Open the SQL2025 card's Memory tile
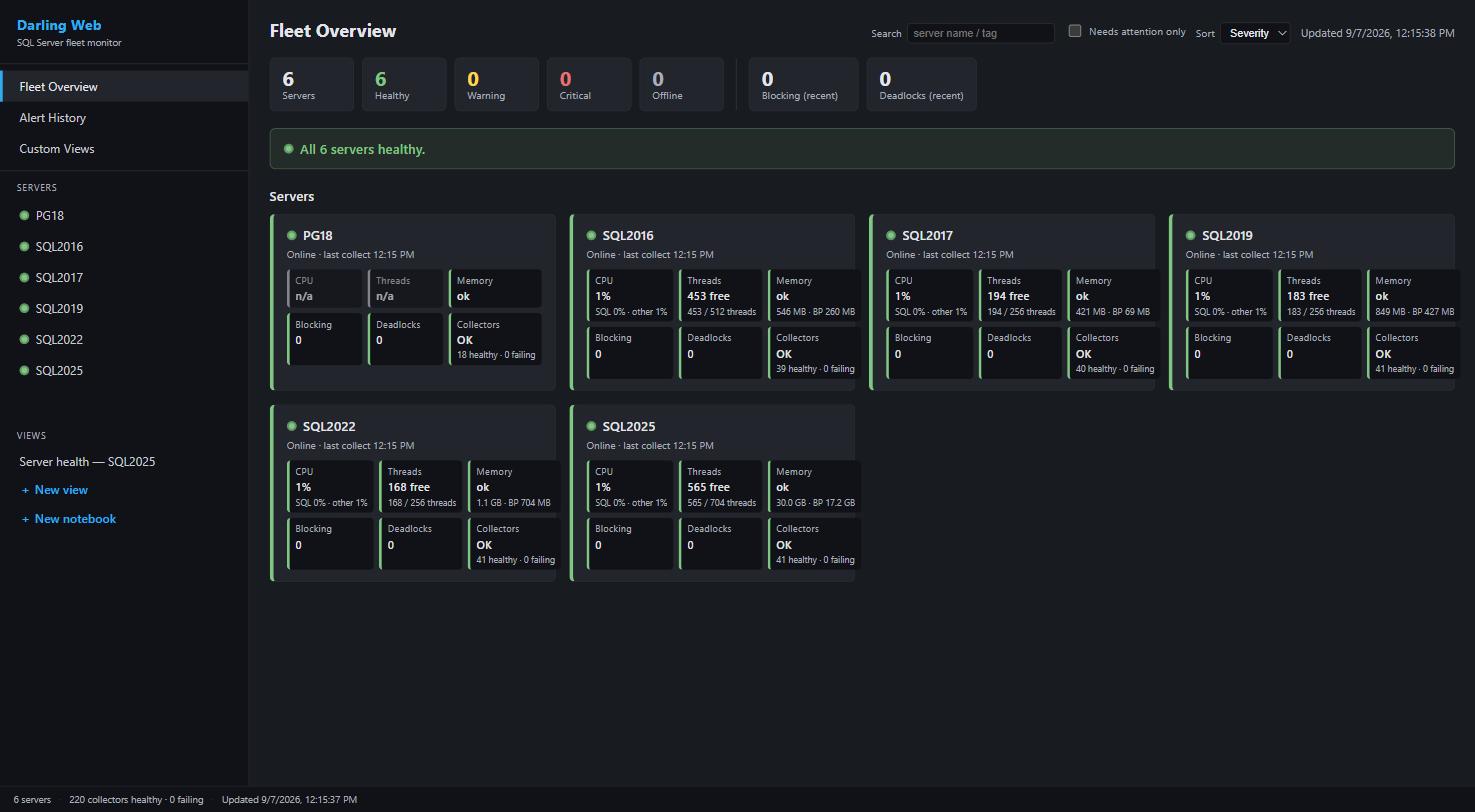 coord(814,487)
